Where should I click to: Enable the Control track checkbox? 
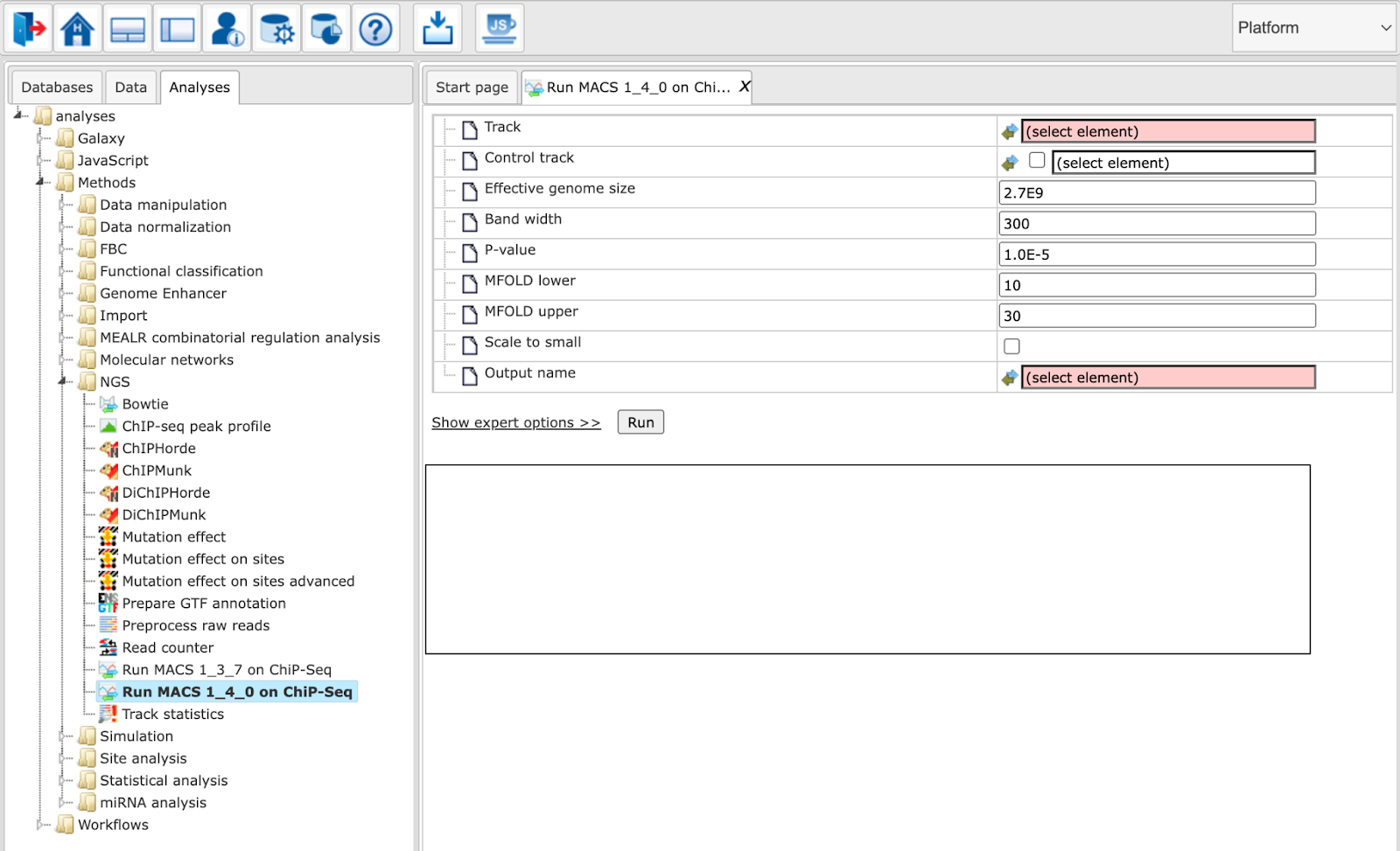(x=1037, y=161)
